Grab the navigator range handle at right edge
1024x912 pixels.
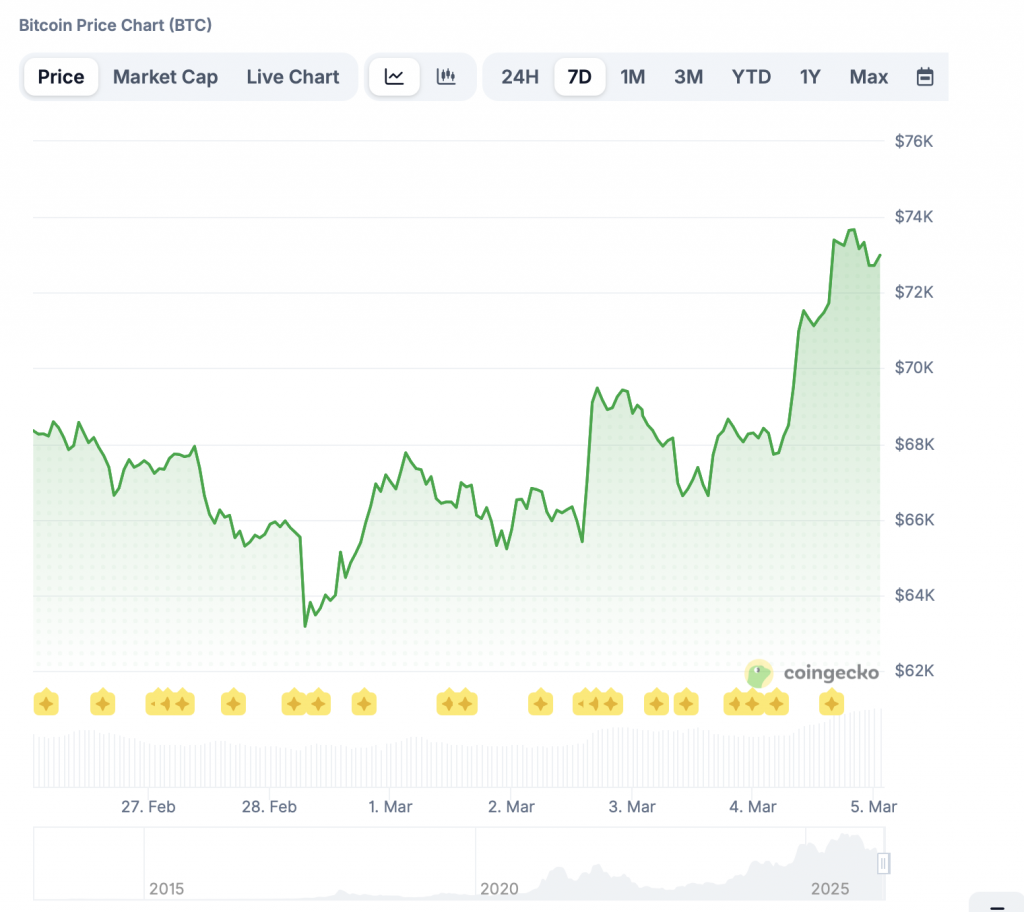[883, 862]
